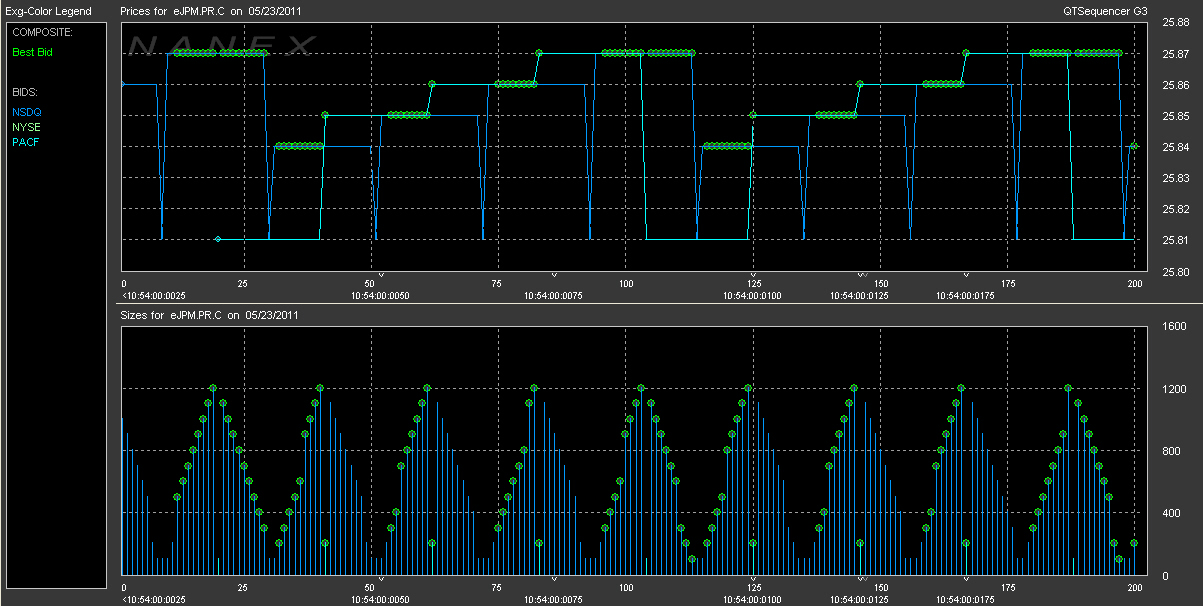The height and width of the screenshot is (606, 1203).
Task: Click the final green bid marker at 25.84
Action: 1134,146
